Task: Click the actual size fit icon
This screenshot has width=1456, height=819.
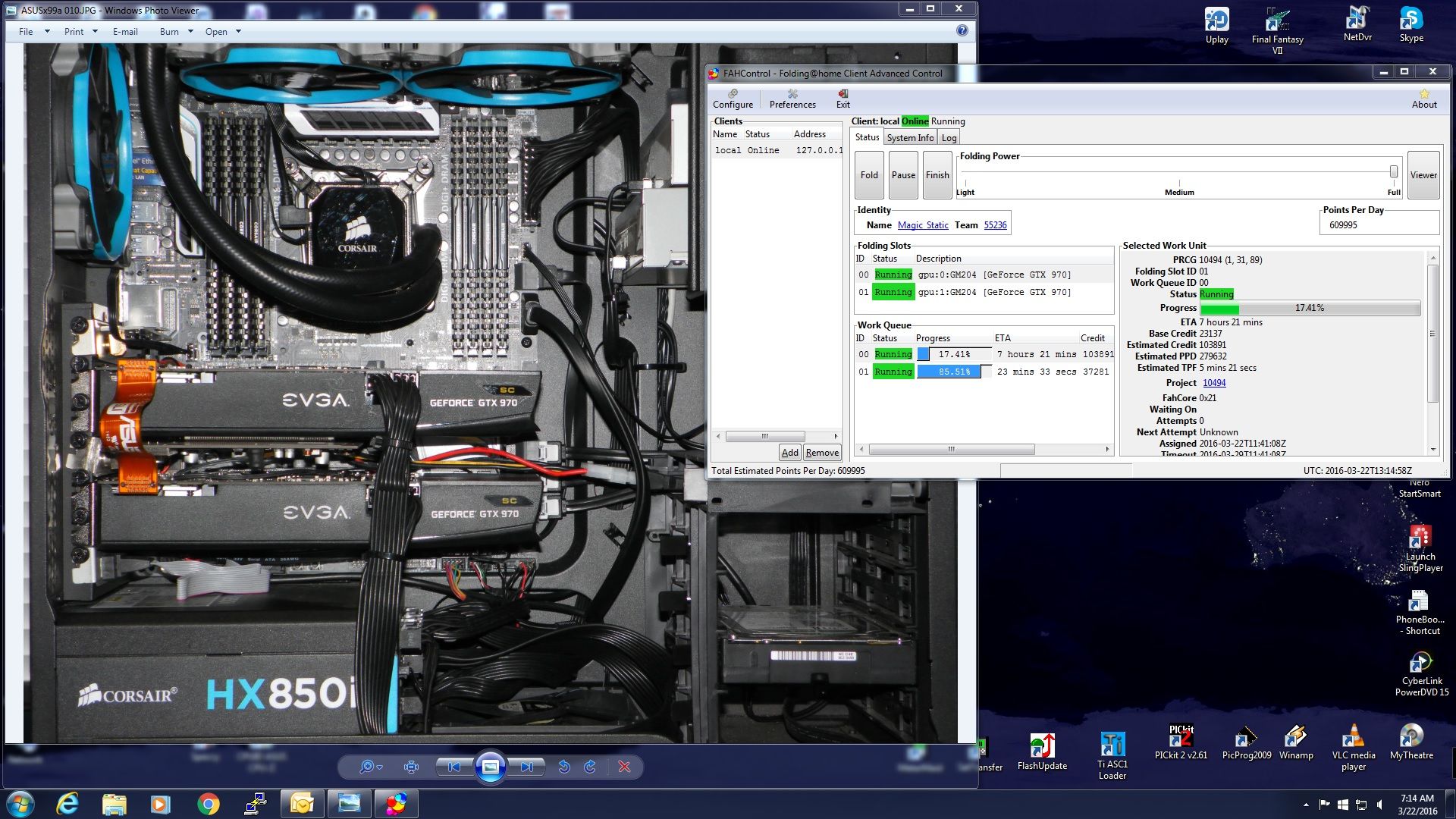Action: (x=411, y=767)
